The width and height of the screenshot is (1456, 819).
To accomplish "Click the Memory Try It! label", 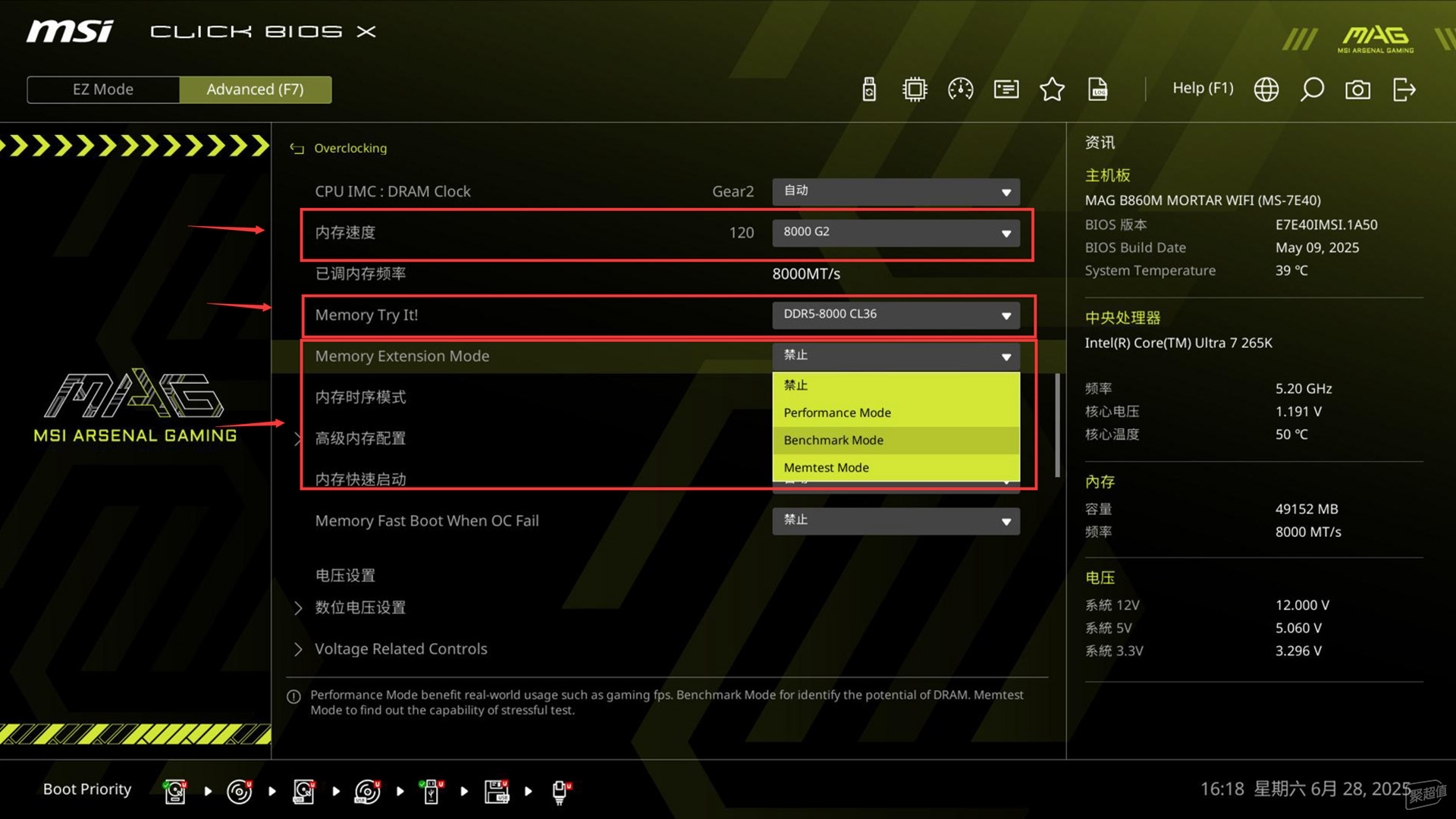I will (366, 315).
